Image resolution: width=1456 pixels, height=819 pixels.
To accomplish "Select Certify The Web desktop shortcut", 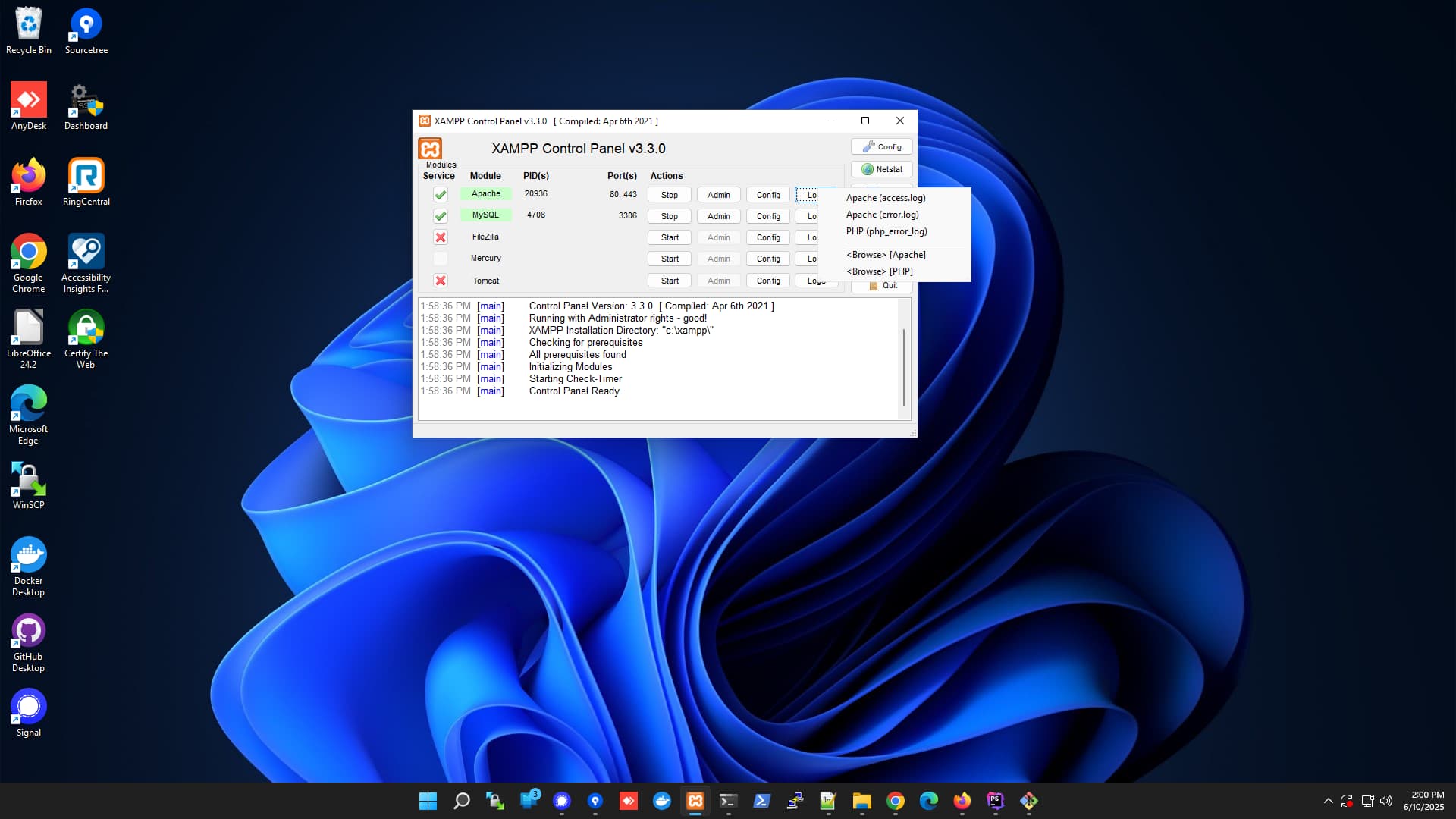I will pos(86,339).
